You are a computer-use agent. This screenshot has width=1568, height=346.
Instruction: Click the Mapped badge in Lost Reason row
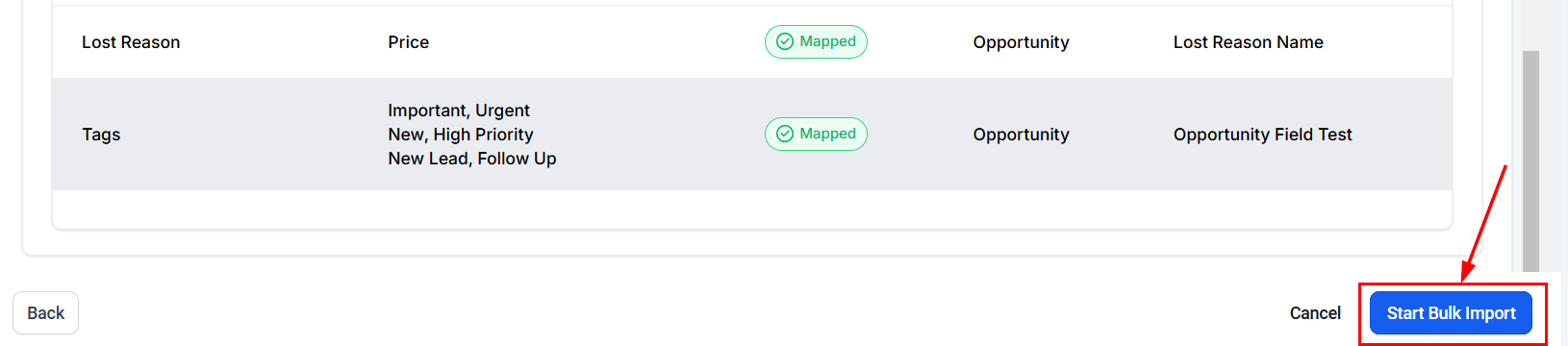click(816, 41)
